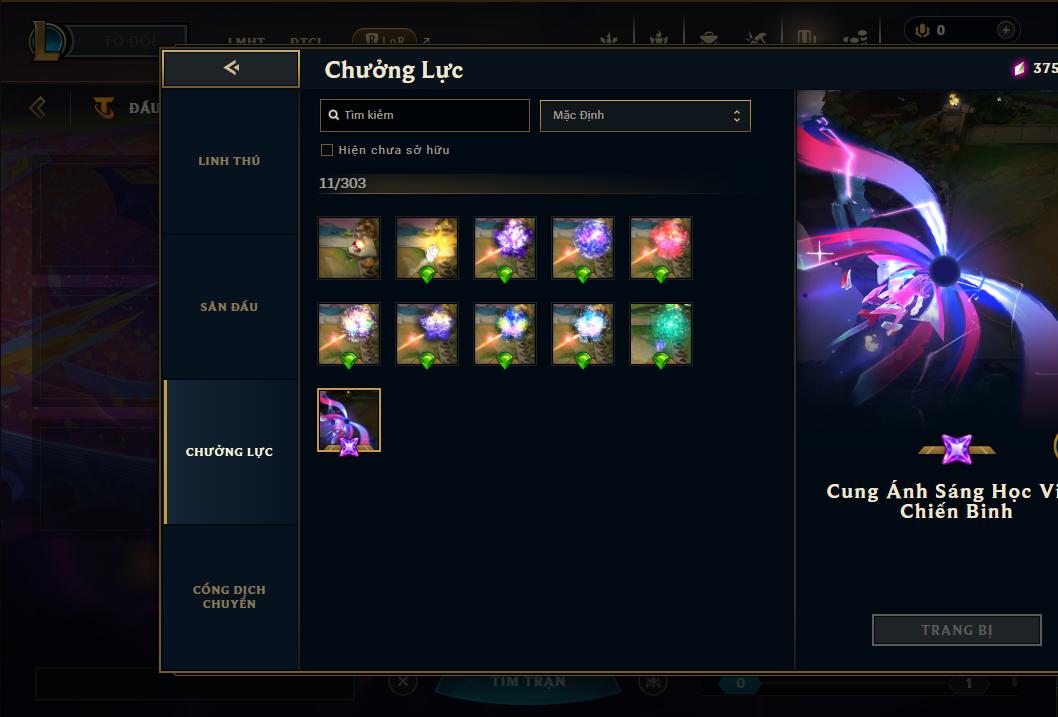
Task: Switch to the Linh Thú tab
Action: (229, 161)
